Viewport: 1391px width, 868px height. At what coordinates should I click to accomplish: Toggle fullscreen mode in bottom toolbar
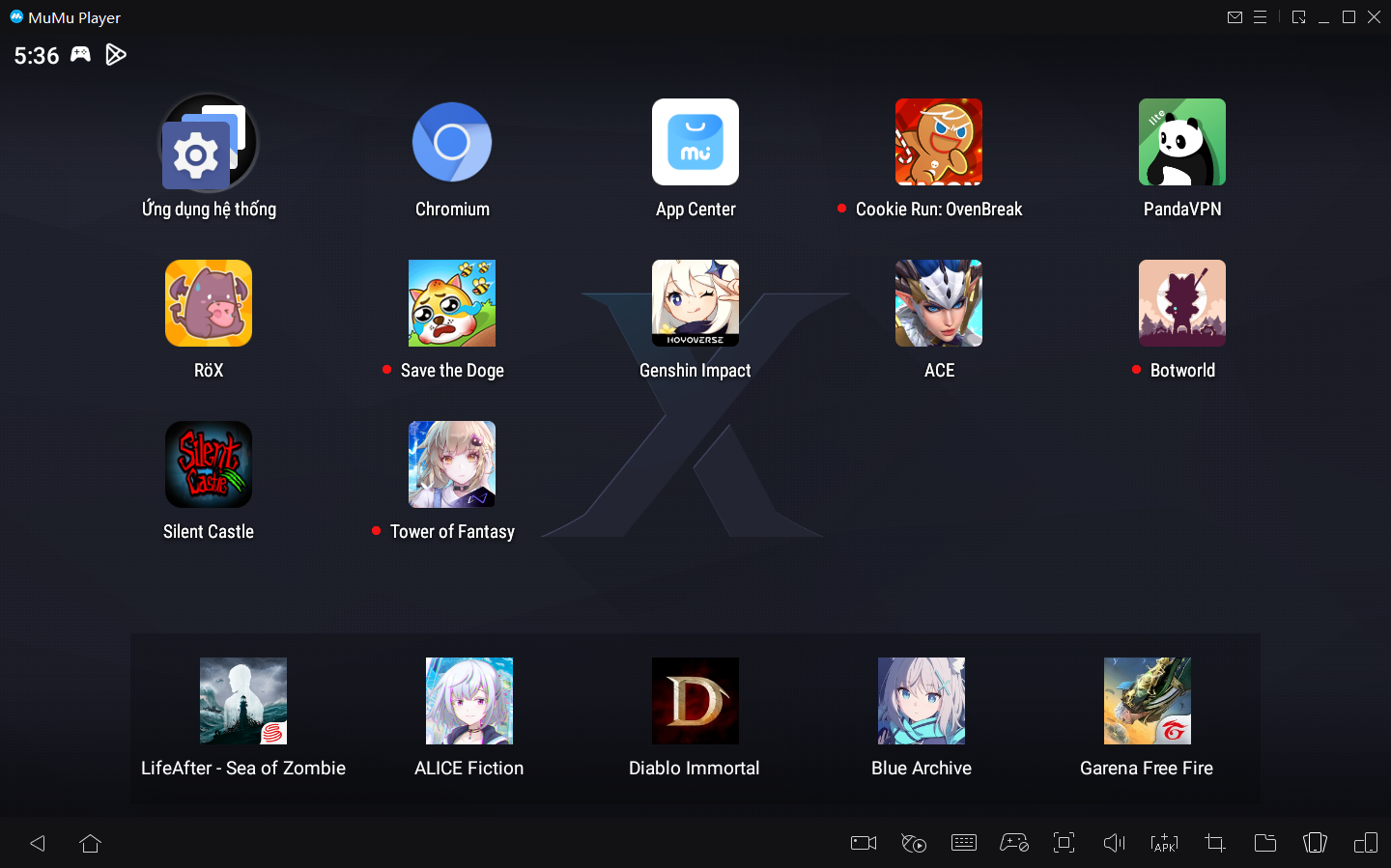click(x=1064, y=843)
